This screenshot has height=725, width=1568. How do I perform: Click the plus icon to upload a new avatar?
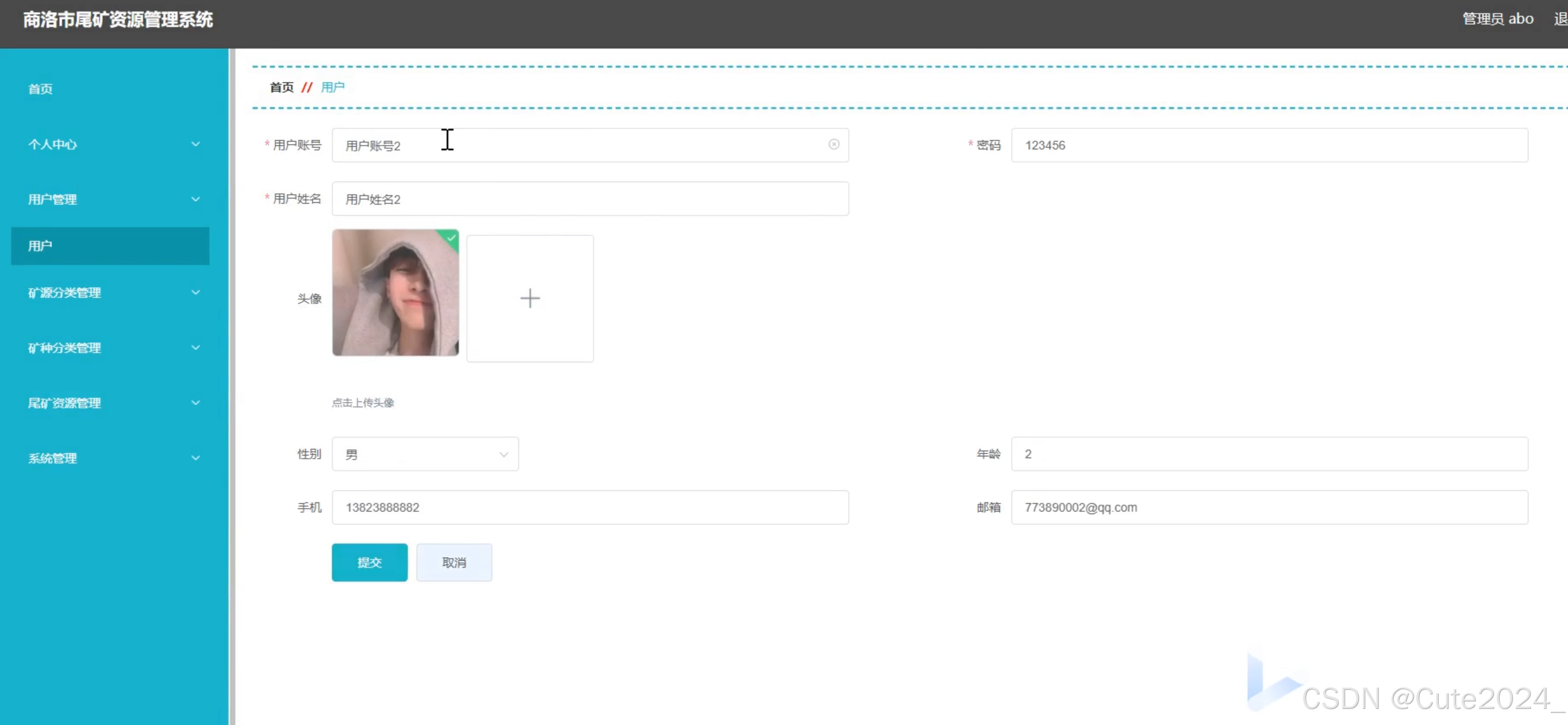(529, 298)
